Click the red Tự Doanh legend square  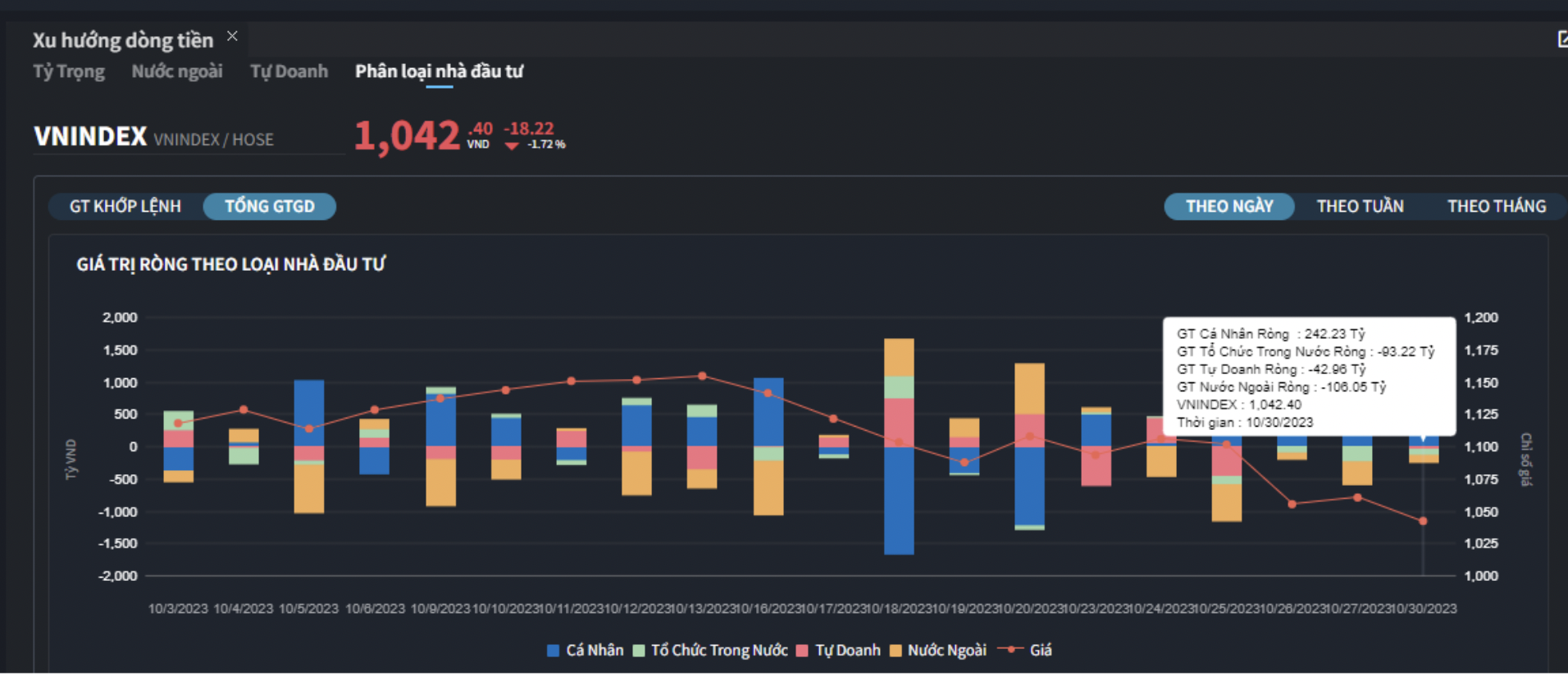click(x=802, y=651)
